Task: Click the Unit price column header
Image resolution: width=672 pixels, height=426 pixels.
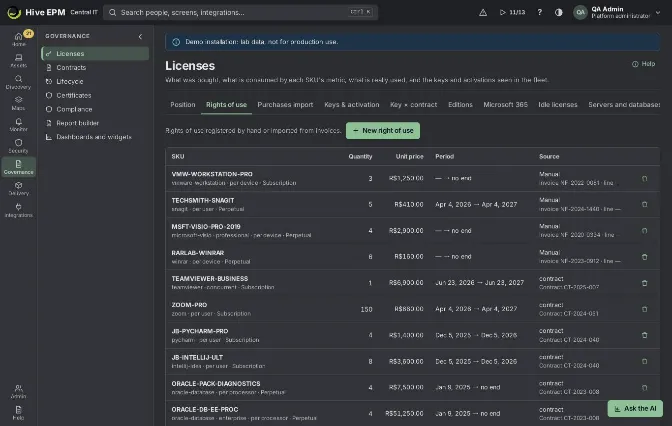Action: (x=409, y=156)
